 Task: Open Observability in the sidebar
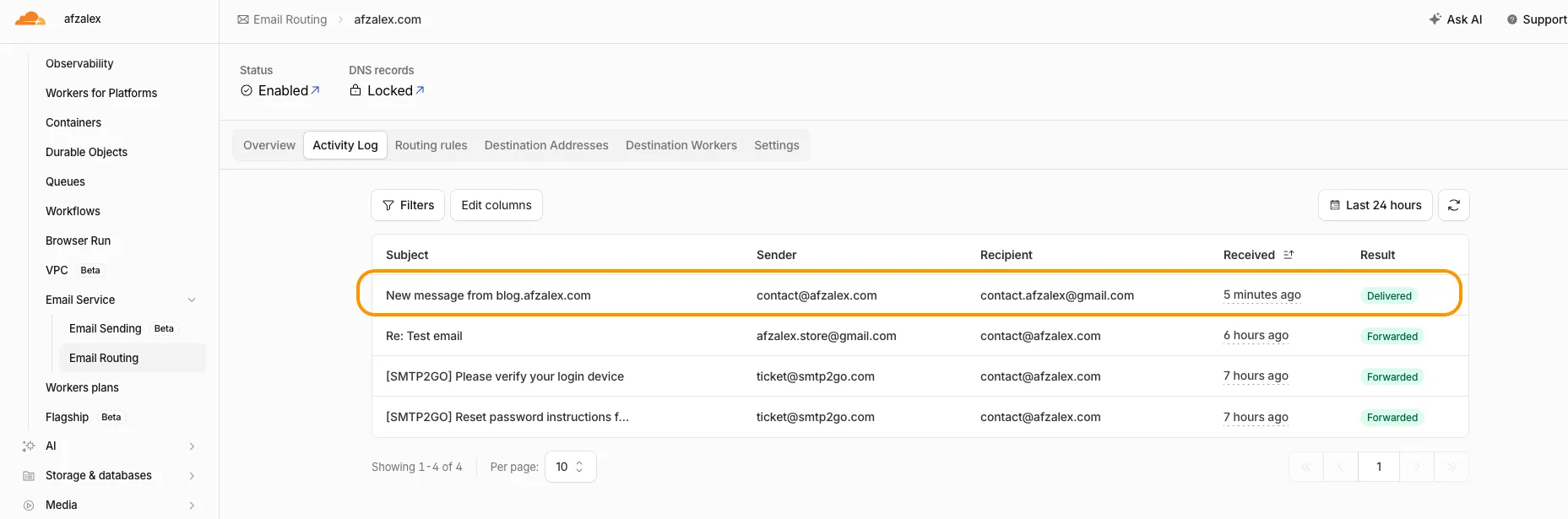point(79,63)
